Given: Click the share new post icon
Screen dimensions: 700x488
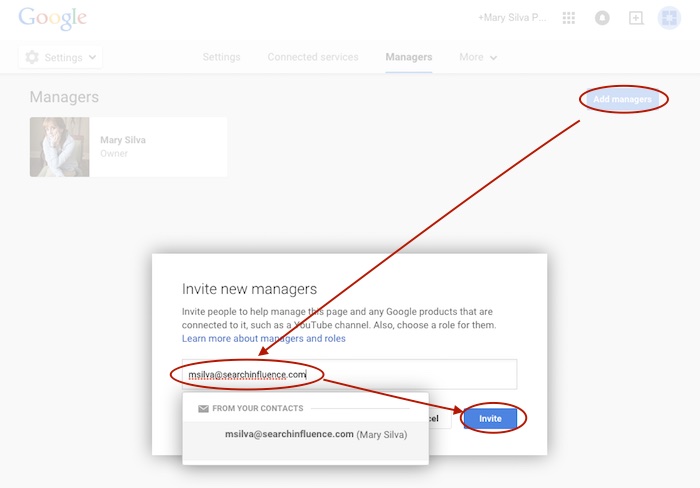Looking at the screenshot, I should (x=635, y=18).
